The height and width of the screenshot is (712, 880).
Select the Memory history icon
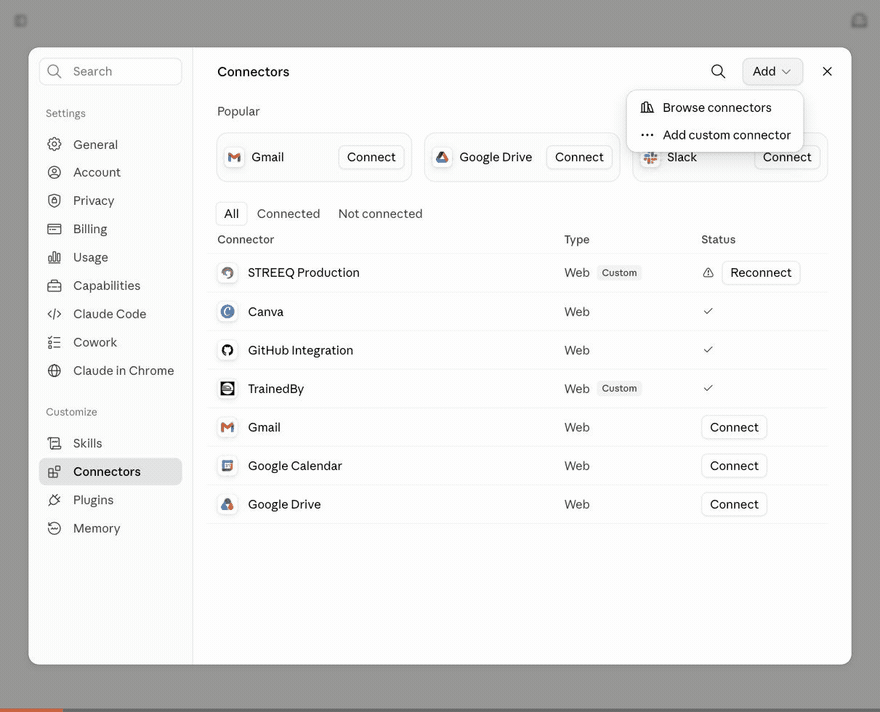click(x=54, y=529)
